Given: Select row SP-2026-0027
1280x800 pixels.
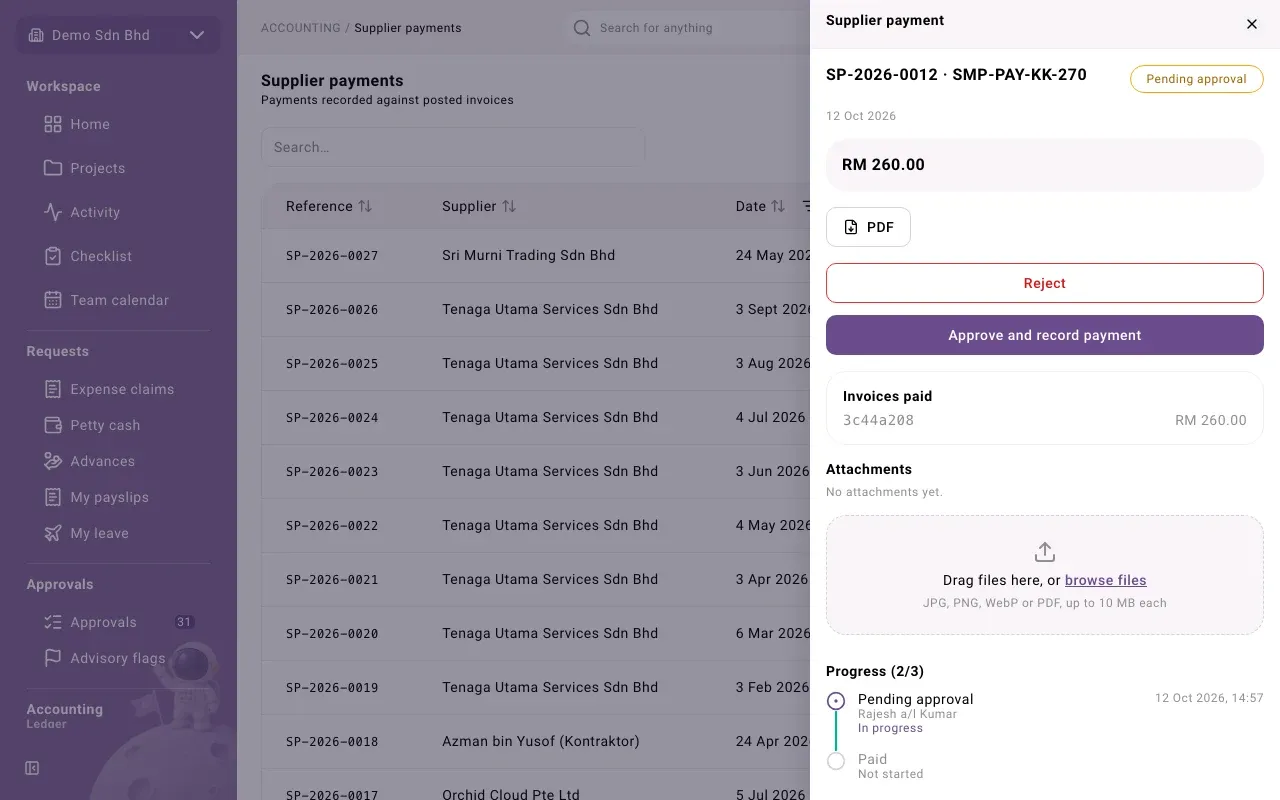Looking at the screenshot, I should click(536, 256).
